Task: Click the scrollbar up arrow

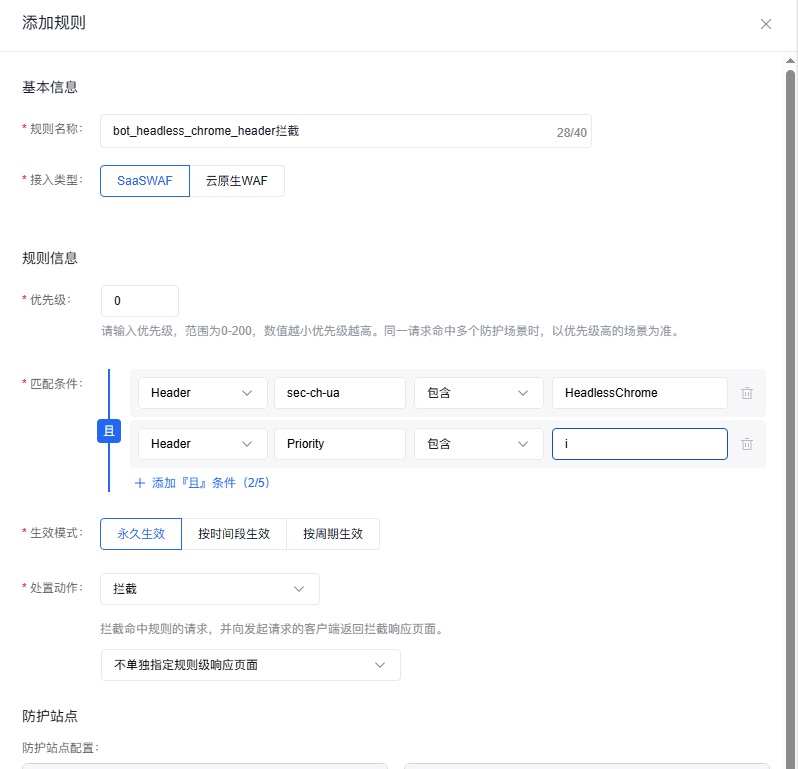Action: [x=790, y=61]
